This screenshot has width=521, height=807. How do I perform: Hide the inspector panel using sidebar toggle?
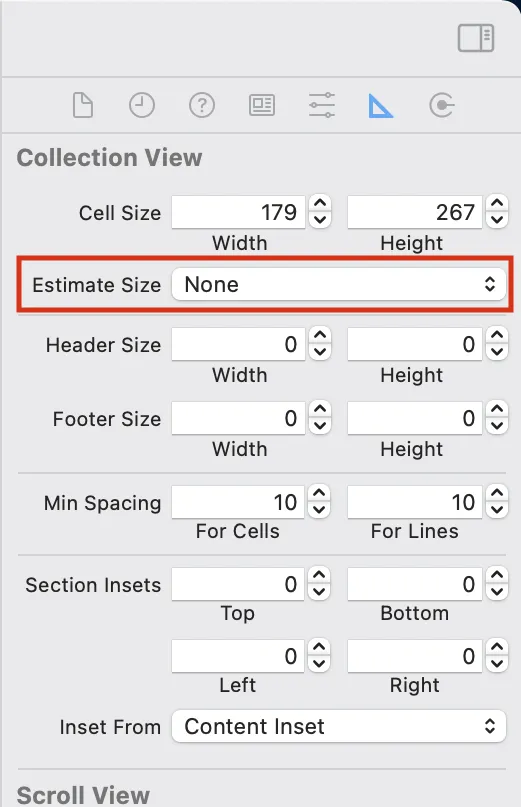tap(476, 38)
